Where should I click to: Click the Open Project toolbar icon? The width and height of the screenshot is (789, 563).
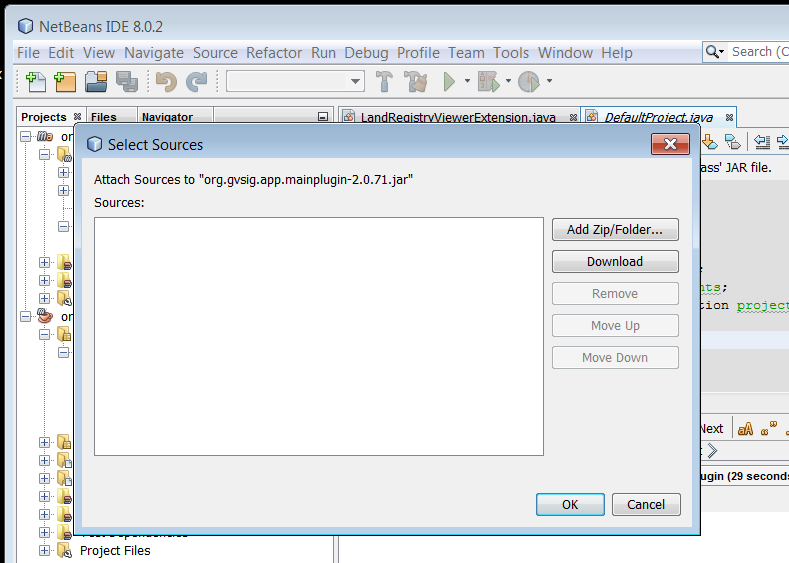click(x=96, y=82)
